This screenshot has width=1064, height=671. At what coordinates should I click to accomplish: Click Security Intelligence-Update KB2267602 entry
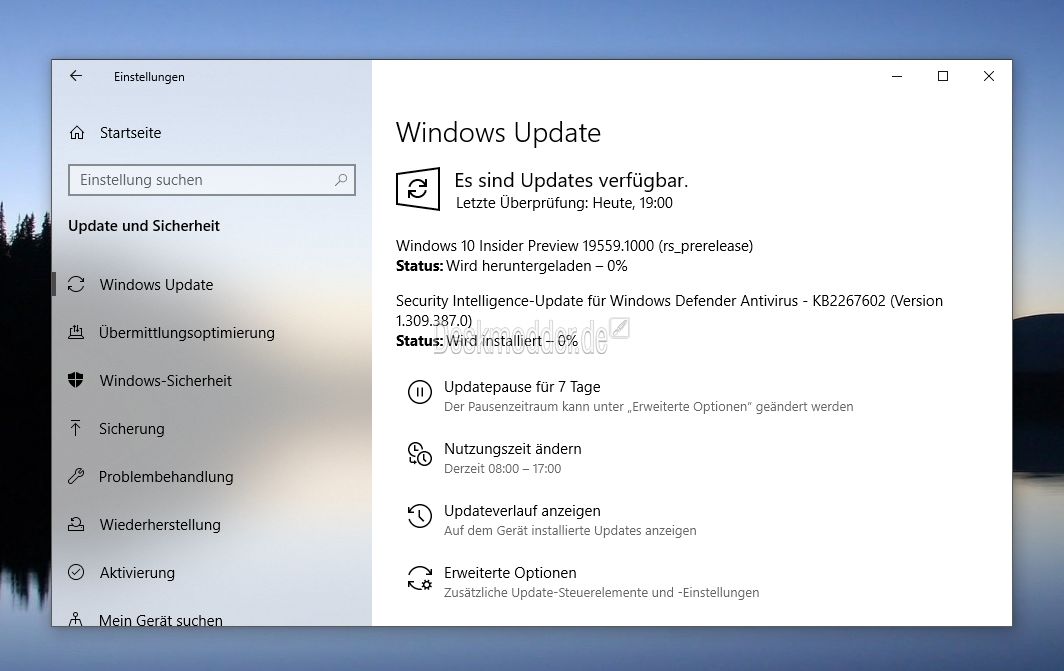click(669, 310)
